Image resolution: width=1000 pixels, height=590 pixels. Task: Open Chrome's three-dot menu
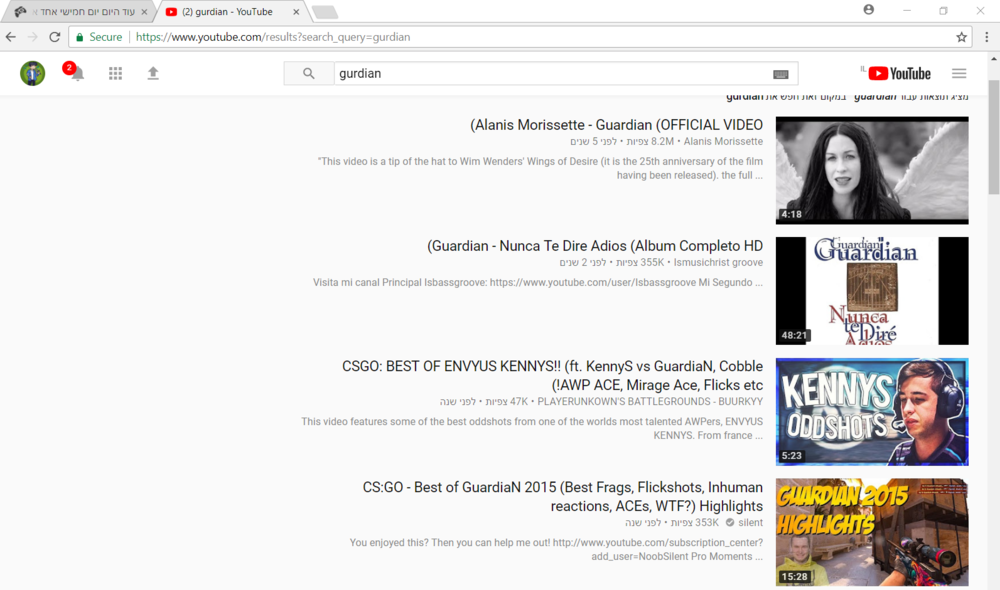click(x=986, y=37)
